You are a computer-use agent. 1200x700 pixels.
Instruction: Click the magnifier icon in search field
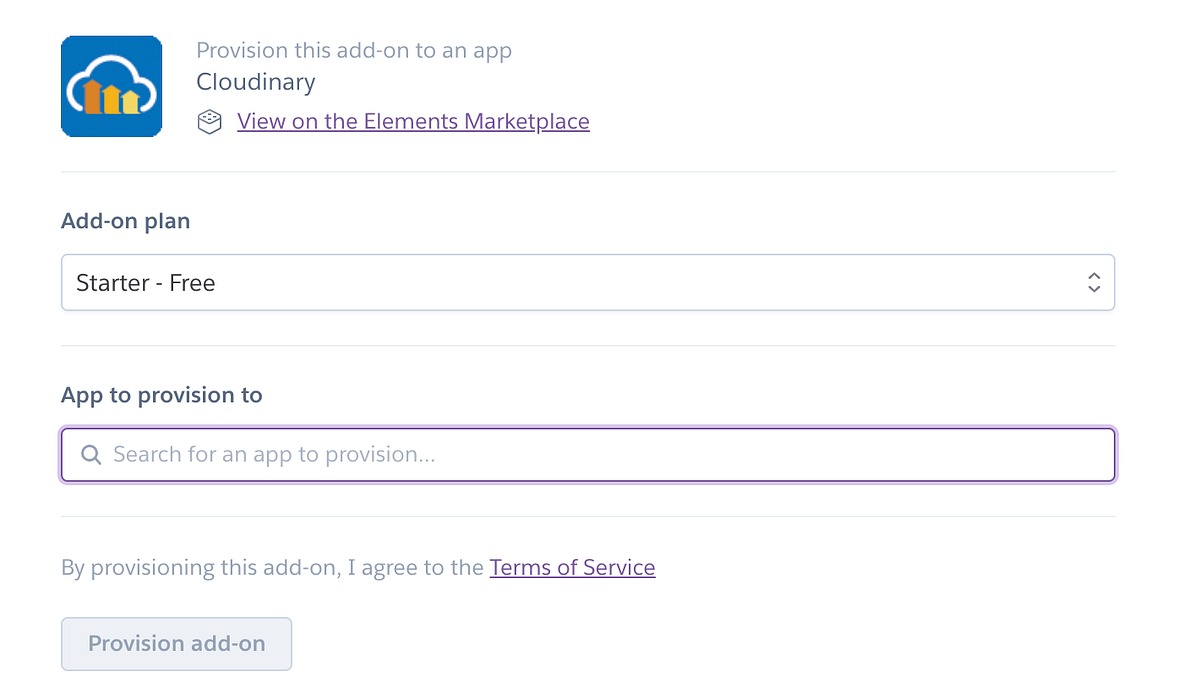[91, 455]
